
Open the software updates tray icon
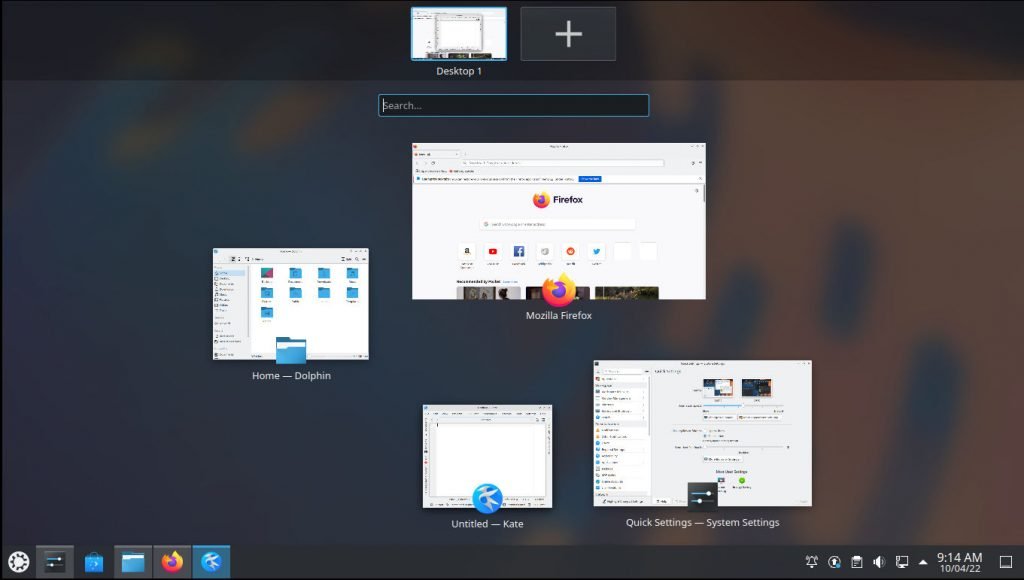833,562
